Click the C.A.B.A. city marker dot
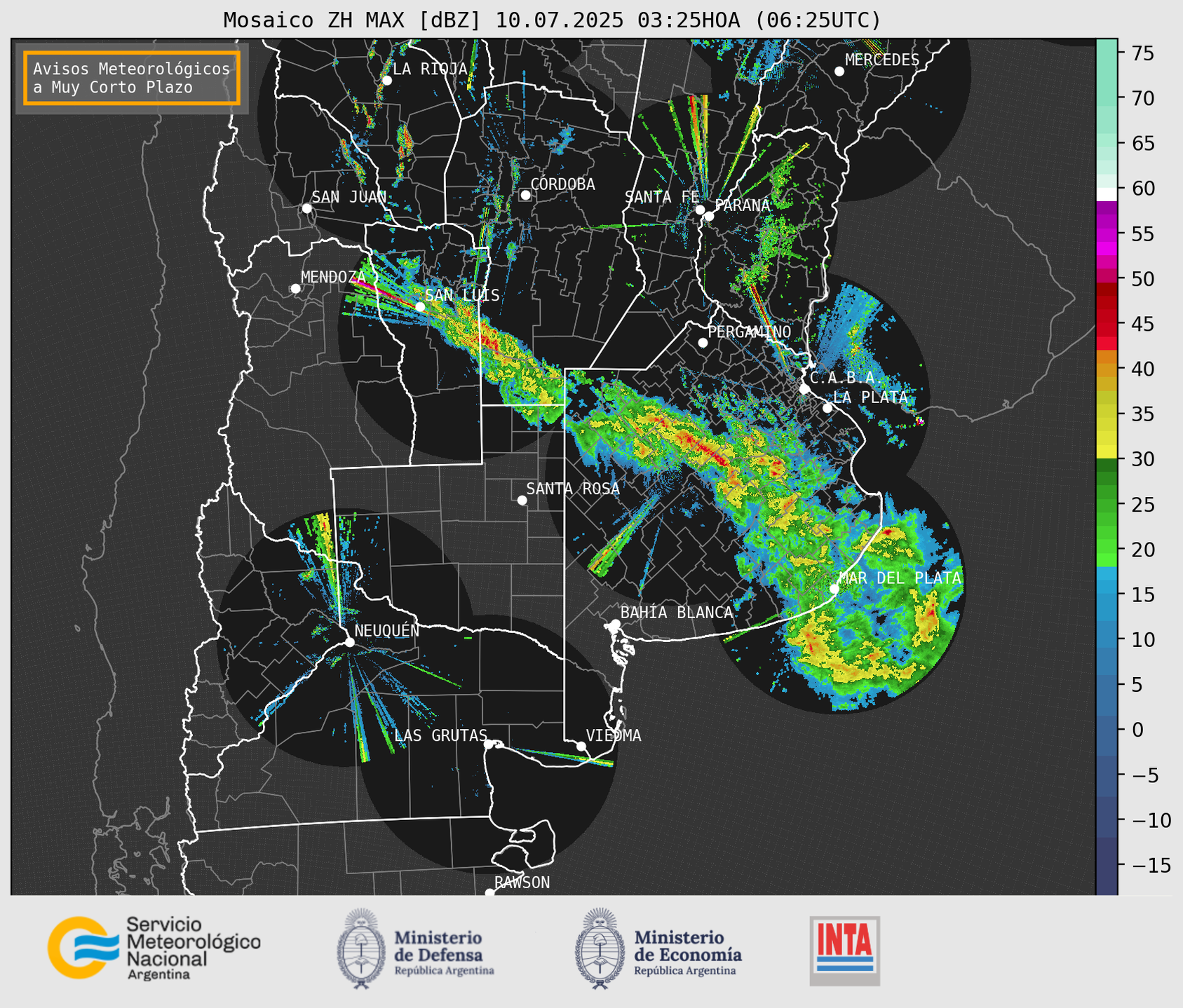The height and width of the screenshot is (1008, 1183). coord(804,388)
